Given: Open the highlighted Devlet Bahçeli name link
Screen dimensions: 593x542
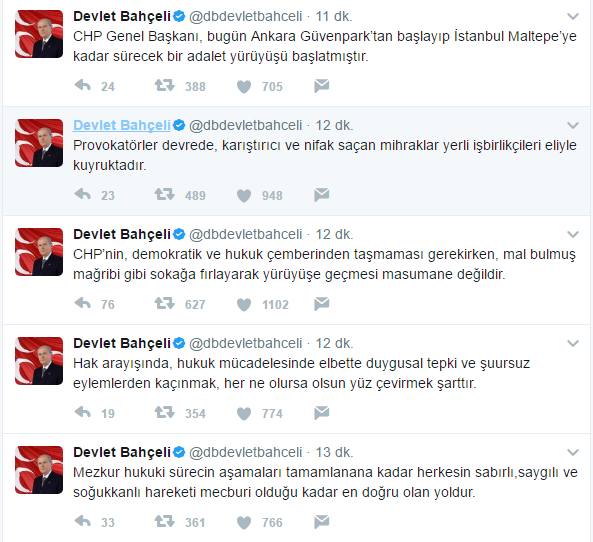Looking at the screenshot, I should [122, 126].
